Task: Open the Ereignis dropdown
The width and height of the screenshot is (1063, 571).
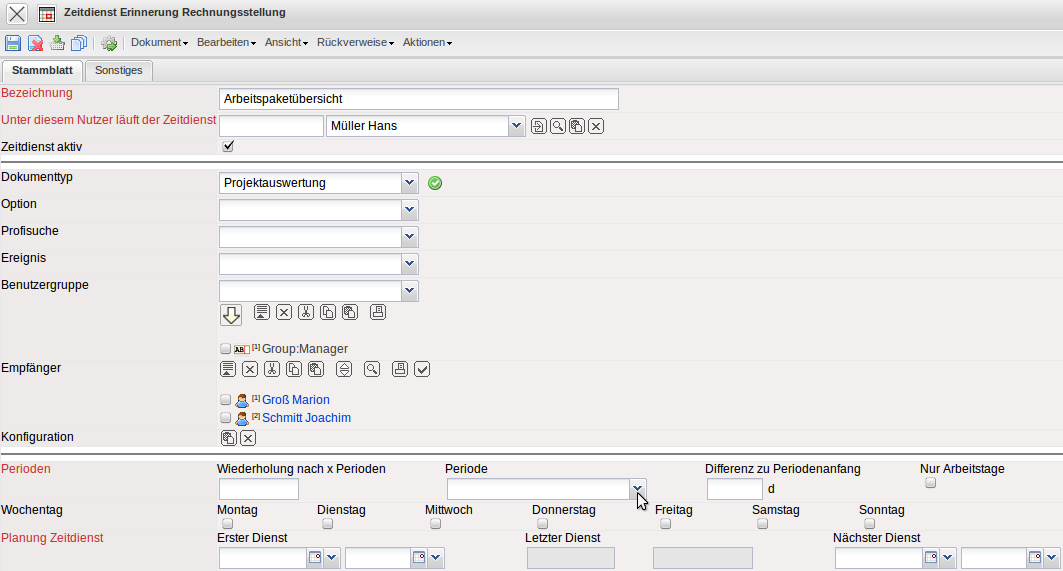Action: (408, 263)
